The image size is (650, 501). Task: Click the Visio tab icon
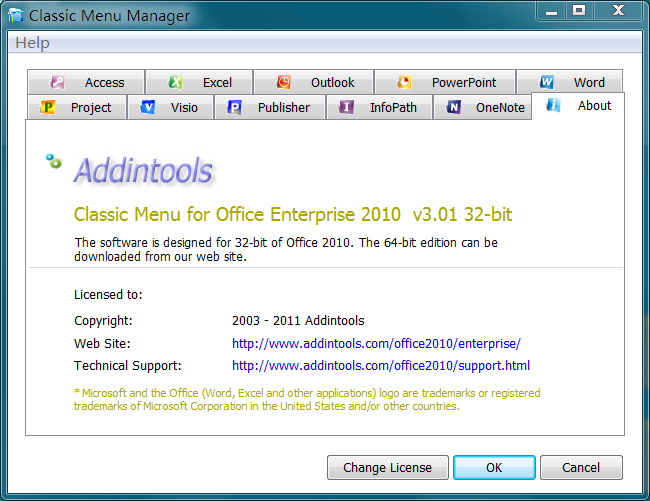[148, 108]
